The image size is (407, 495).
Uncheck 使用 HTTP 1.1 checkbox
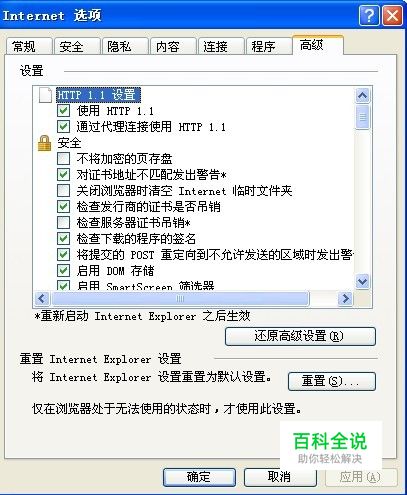pyautogui.click(x=63, y=110)
